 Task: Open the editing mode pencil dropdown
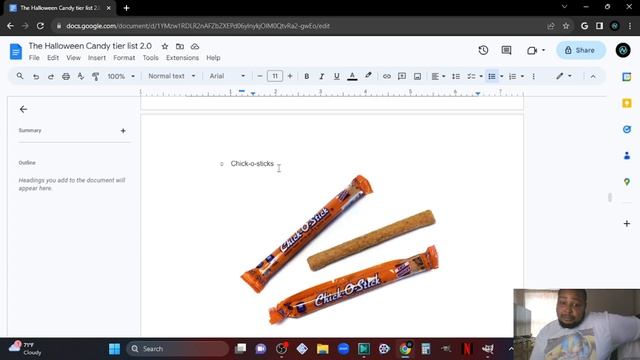[x=564, y=76]
